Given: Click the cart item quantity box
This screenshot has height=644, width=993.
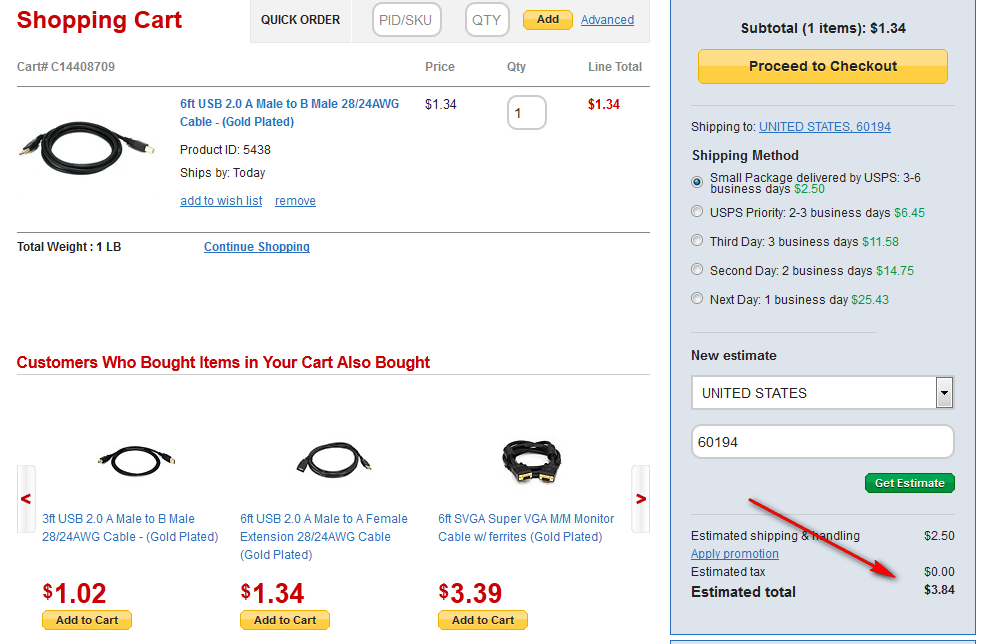Looking at the screenshot, I should coord(526,113).
